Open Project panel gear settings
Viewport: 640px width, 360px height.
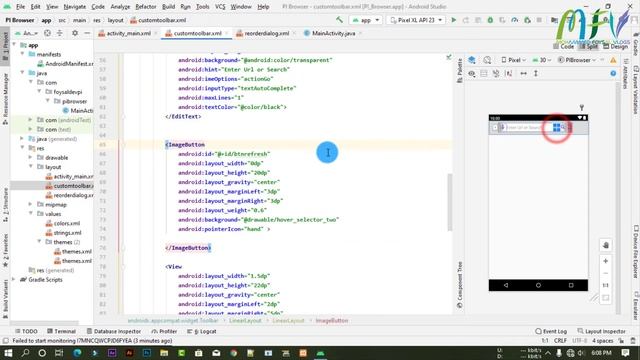click(x=75, y=33)
